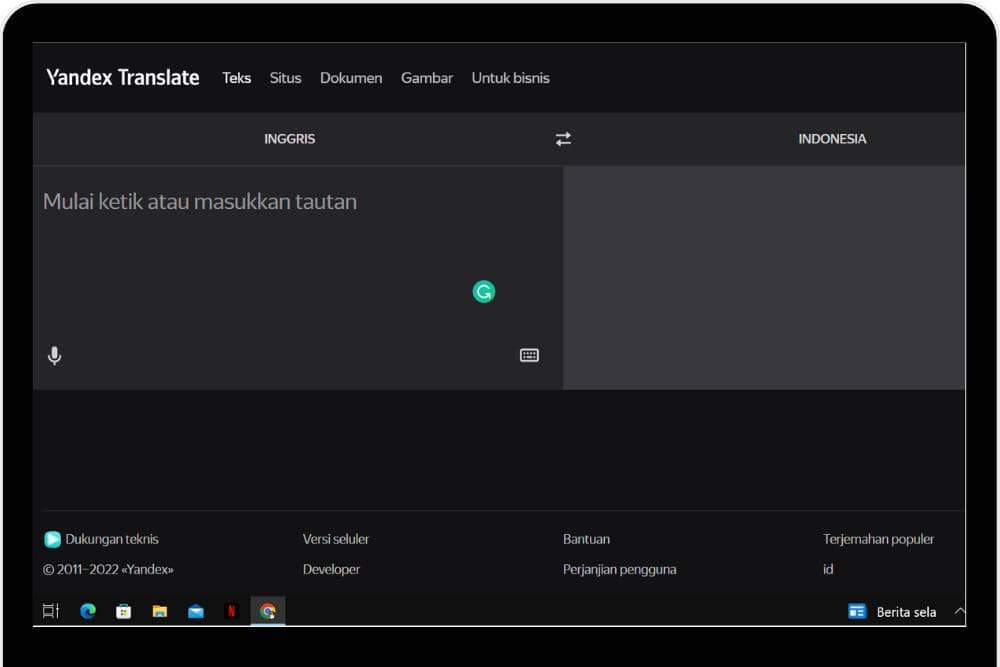Screen dimensions: 1000x667
Task: Click the Task View taskbar icon
Action: 51,611
